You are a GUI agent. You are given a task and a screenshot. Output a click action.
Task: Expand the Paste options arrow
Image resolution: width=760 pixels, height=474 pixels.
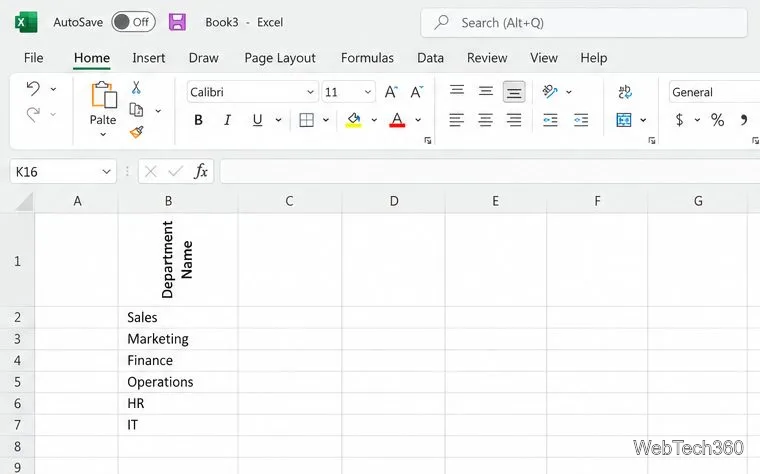tap(103, 134)
